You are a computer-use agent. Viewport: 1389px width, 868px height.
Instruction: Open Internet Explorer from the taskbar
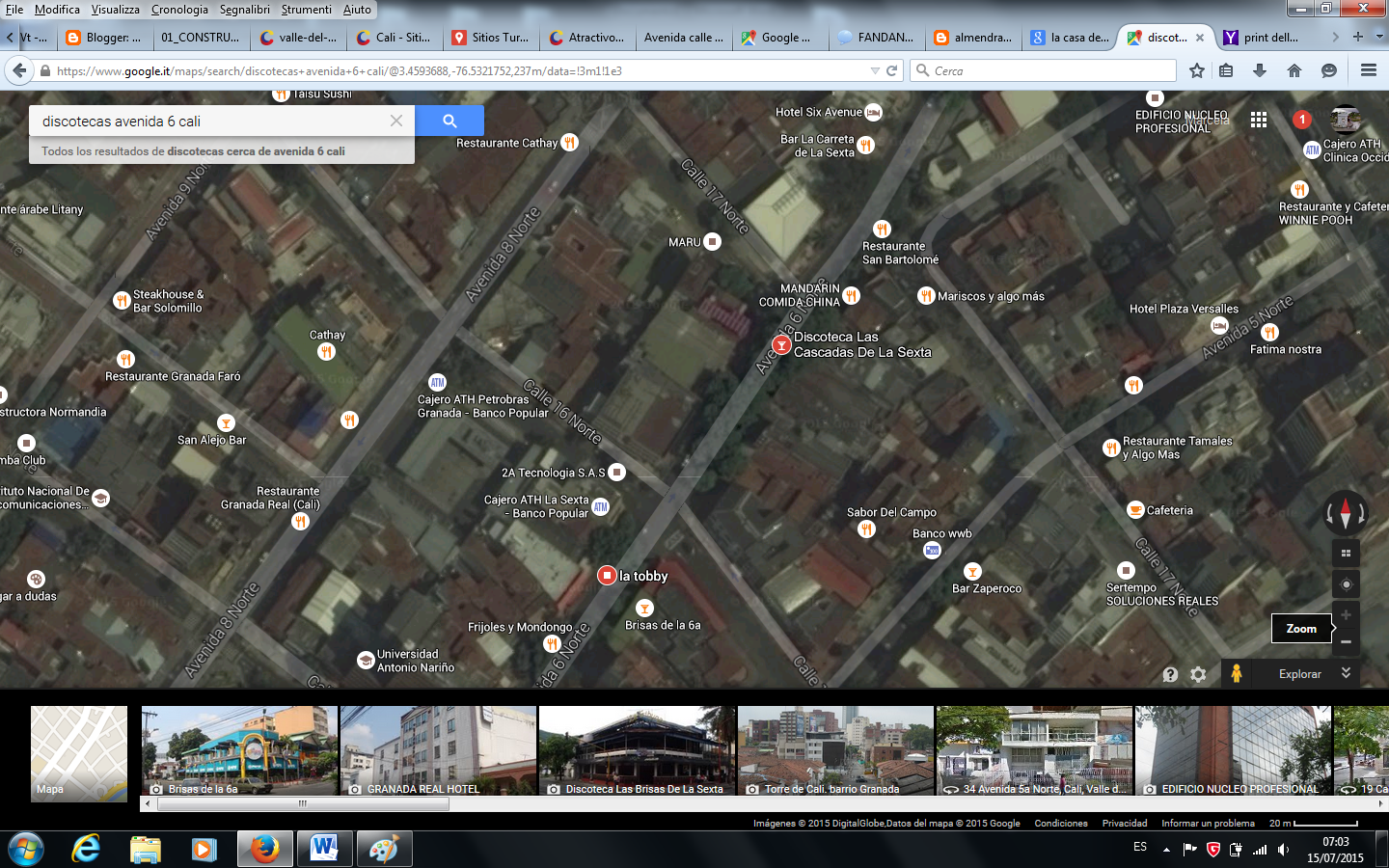(86, 849)
